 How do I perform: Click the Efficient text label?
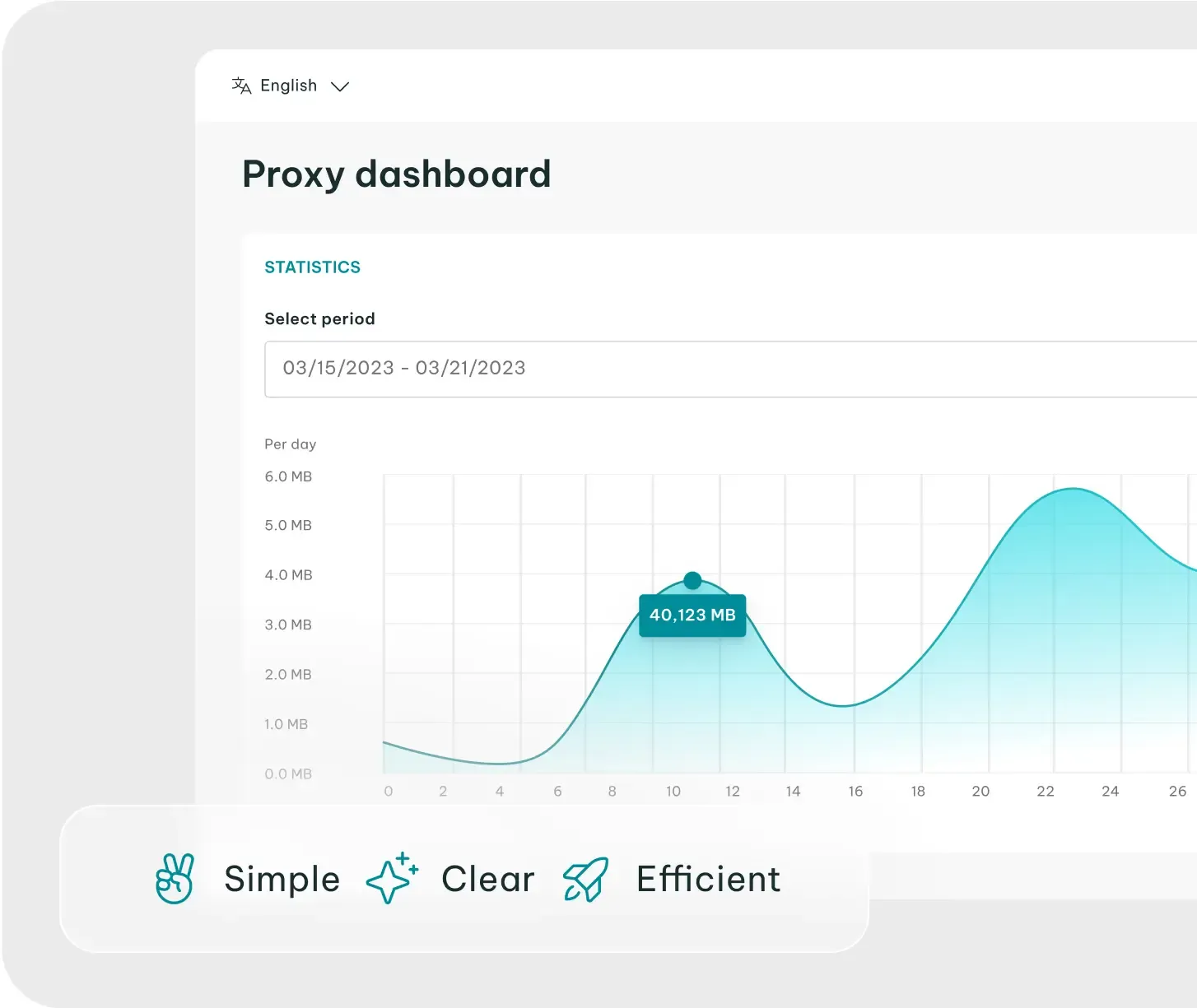(x=708, y=879)
